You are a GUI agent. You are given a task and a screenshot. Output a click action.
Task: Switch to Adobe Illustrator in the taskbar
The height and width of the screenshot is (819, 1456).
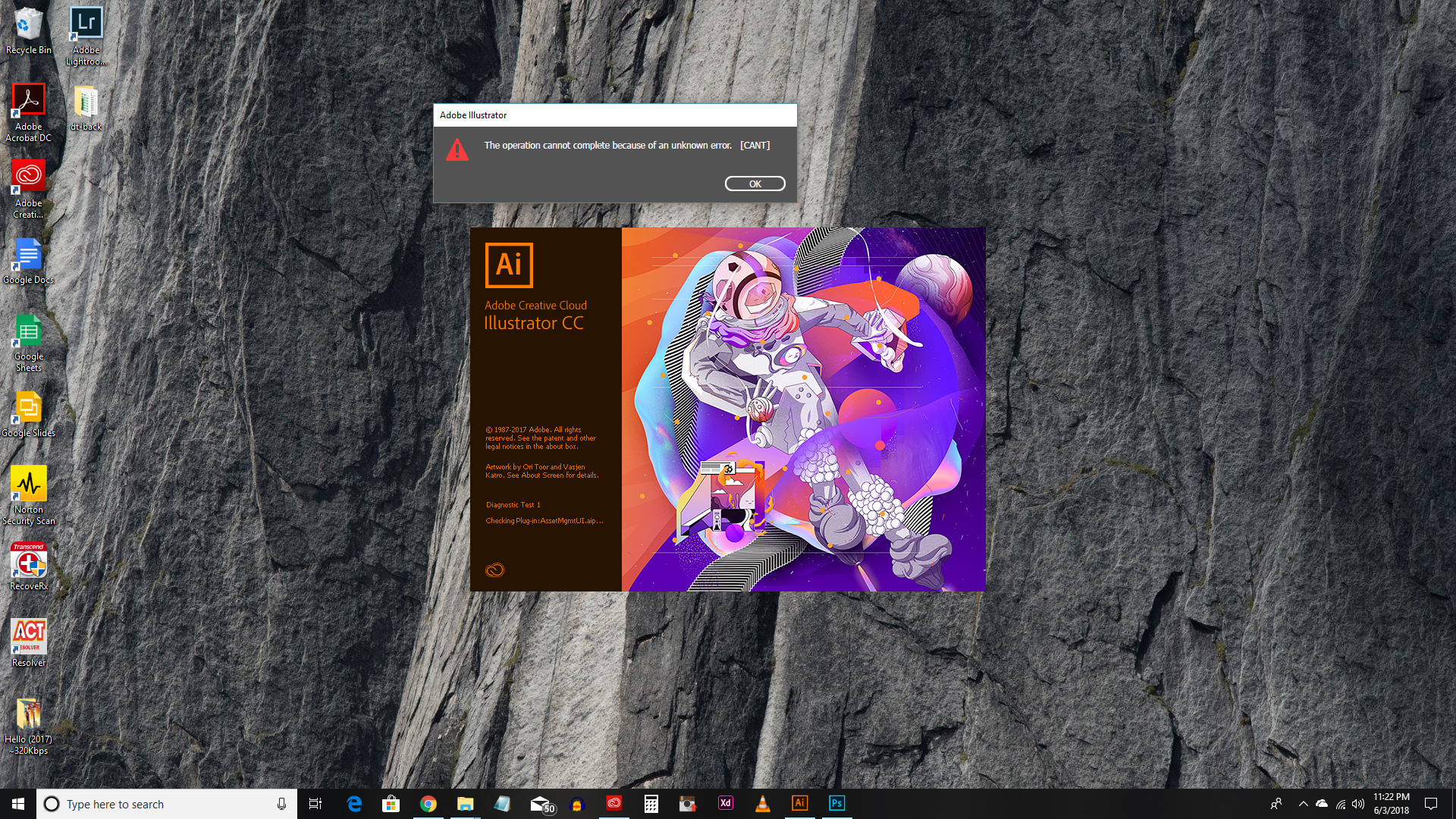pos(799,803)
